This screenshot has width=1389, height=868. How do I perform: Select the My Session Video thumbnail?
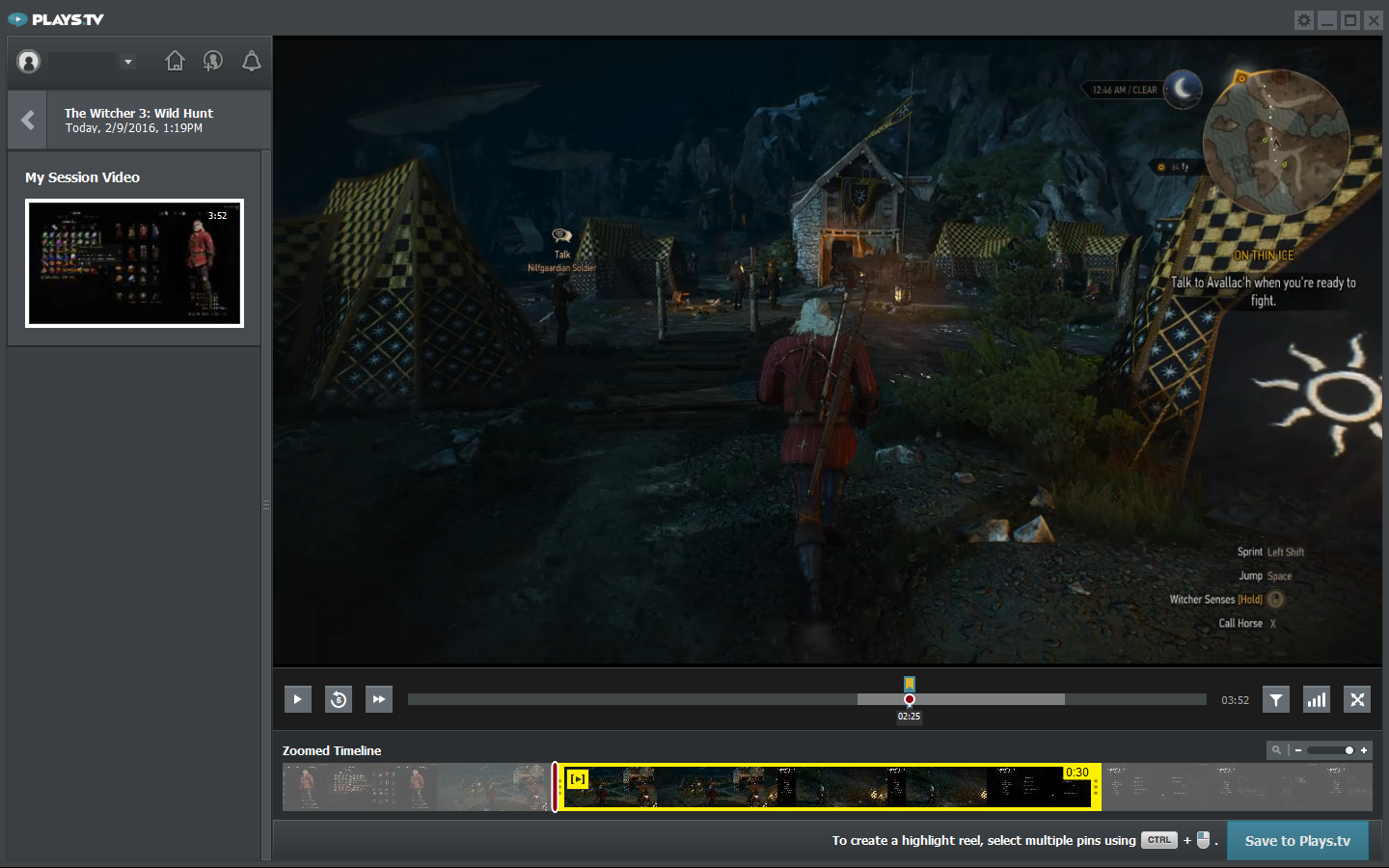[134, 263]
